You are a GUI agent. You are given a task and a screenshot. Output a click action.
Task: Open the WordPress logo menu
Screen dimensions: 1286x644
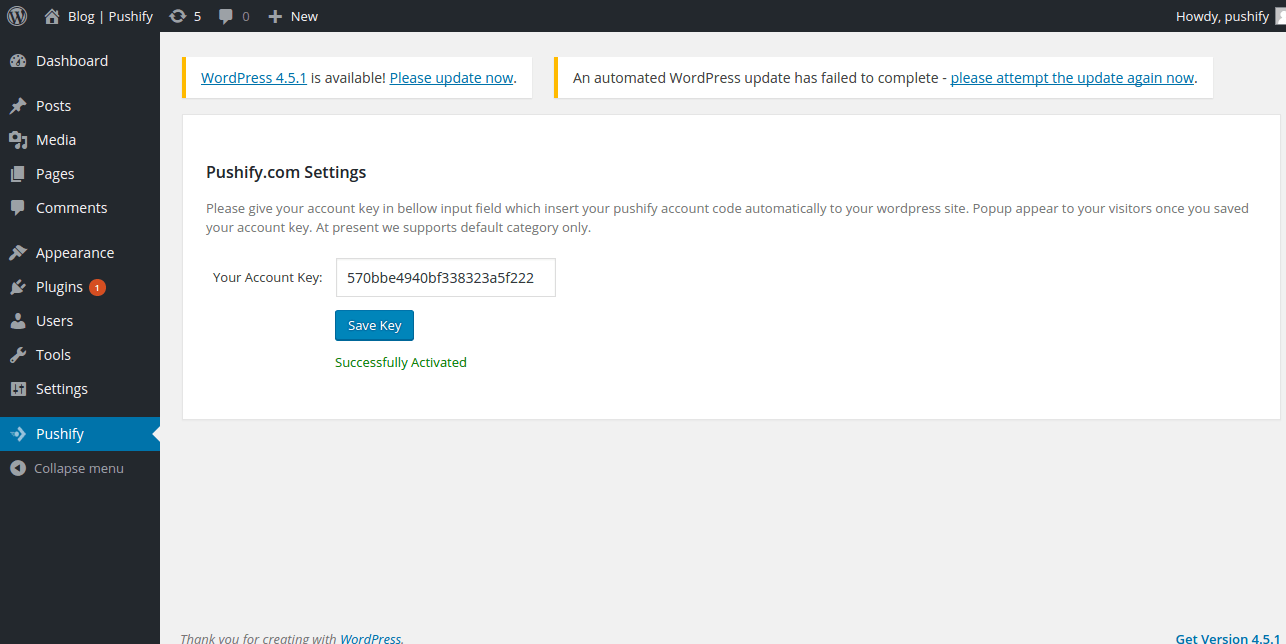click(17, 16)
